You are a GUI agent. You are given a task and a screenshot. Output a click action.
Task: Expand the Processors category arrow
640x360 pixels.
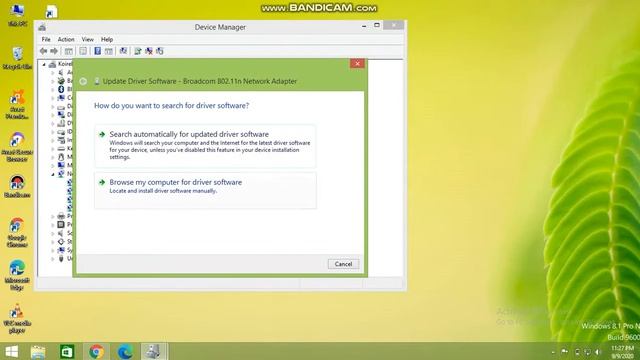tap(53, 225)
